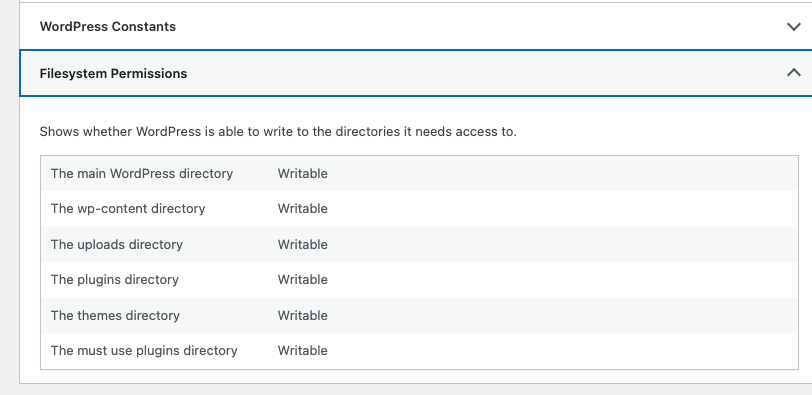Click Writable status of themes directory

coord(302,315)
